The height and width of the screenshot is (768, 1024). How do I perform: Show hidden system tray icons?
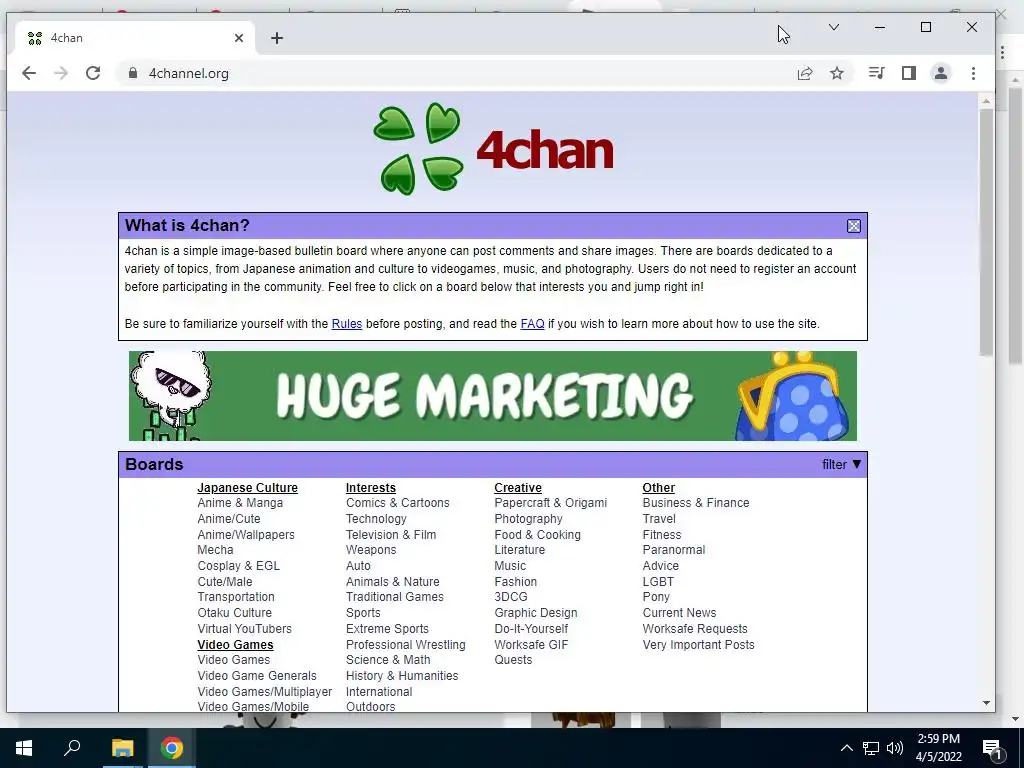click(846, 748)
